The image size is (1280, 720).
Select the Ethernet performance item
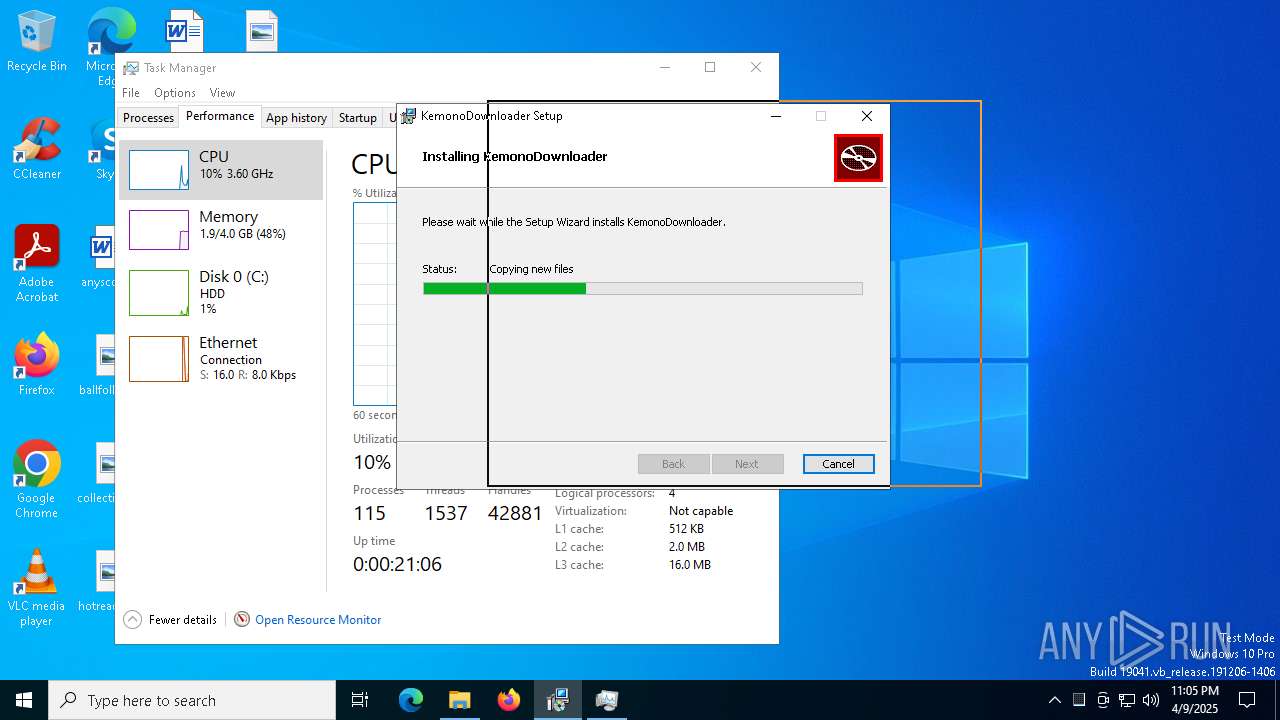click(221, 358)
